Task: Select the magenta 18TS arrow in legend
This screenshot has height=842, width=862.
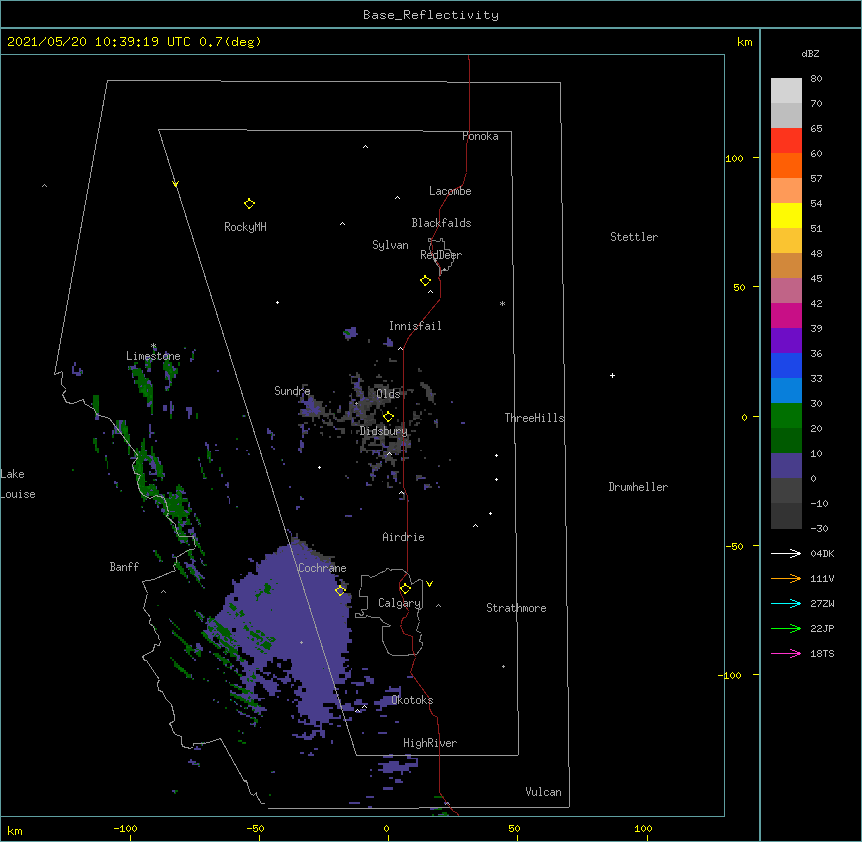Action: pos(786,653)
